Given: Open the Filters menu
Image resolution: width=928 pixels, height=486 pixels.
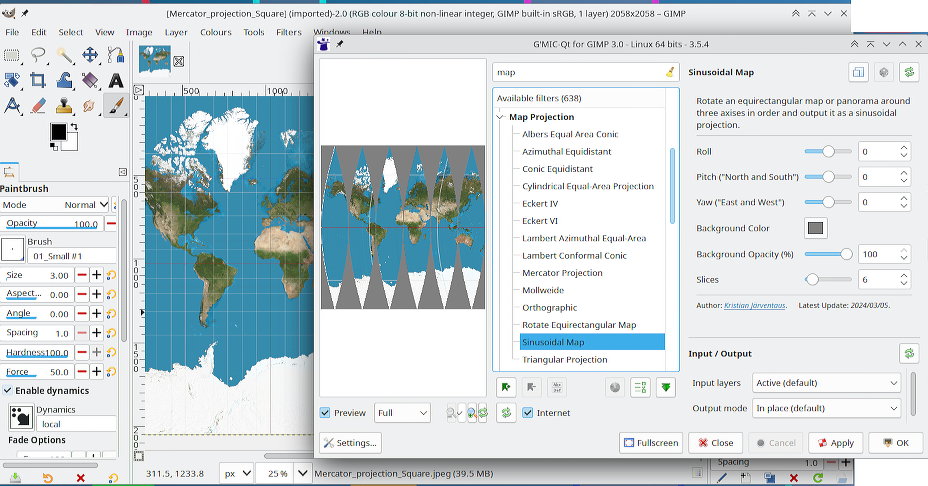Looking at the screenshot, I should 289,32.
